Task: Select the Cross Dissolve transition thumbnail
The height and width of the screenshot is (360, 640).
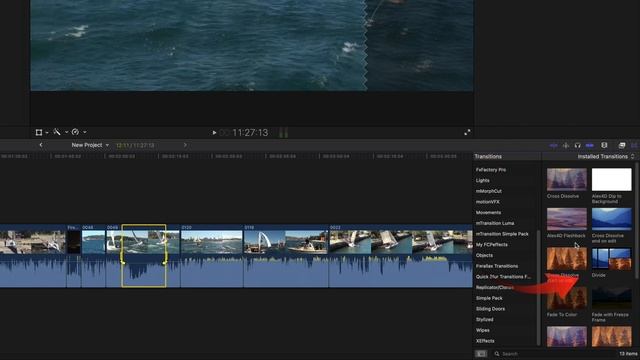Action: coord(567,179)
